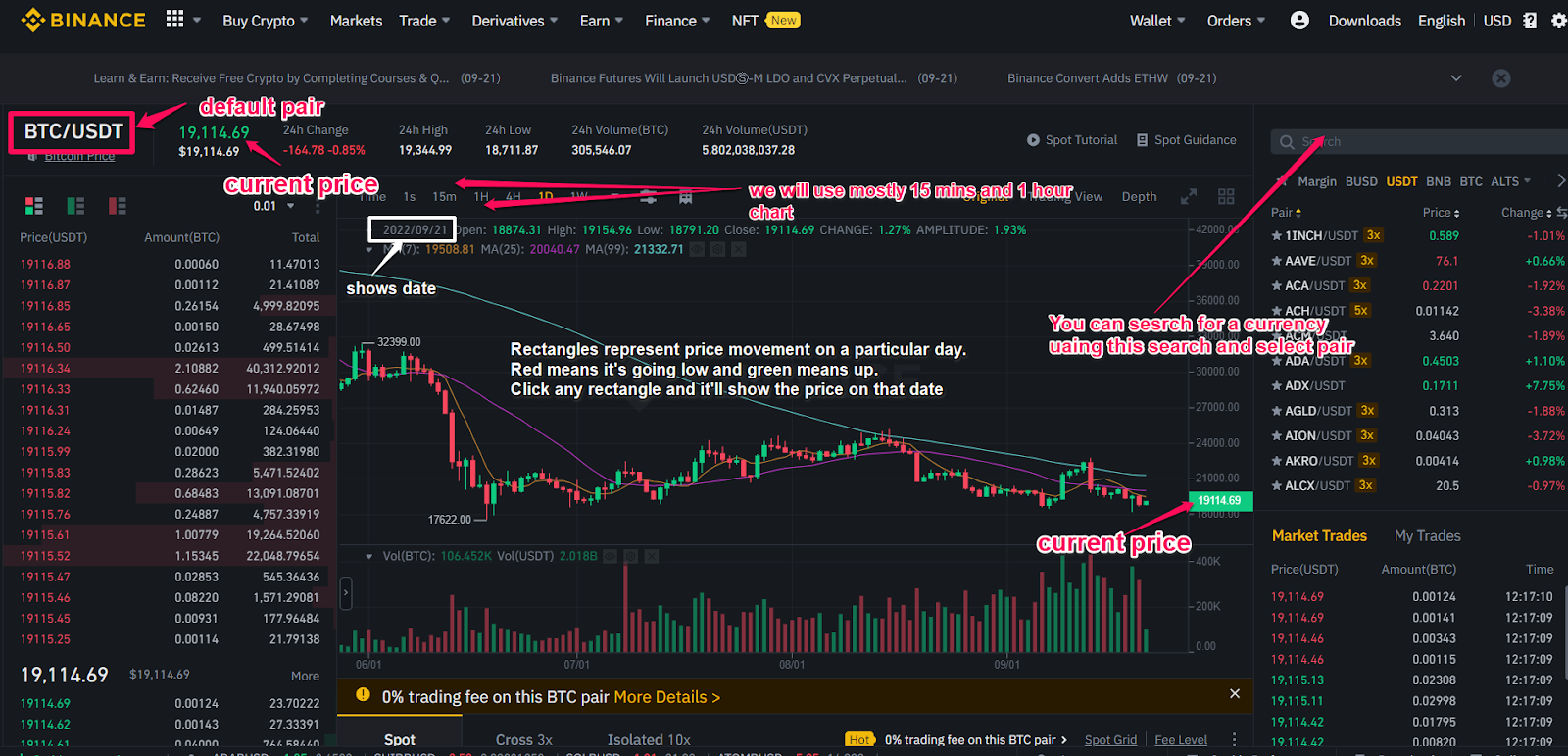This screenshot has height=756, width=1568.
Task: Favorite the 1INCH/USDT pair star
Action: point(1276,235)
